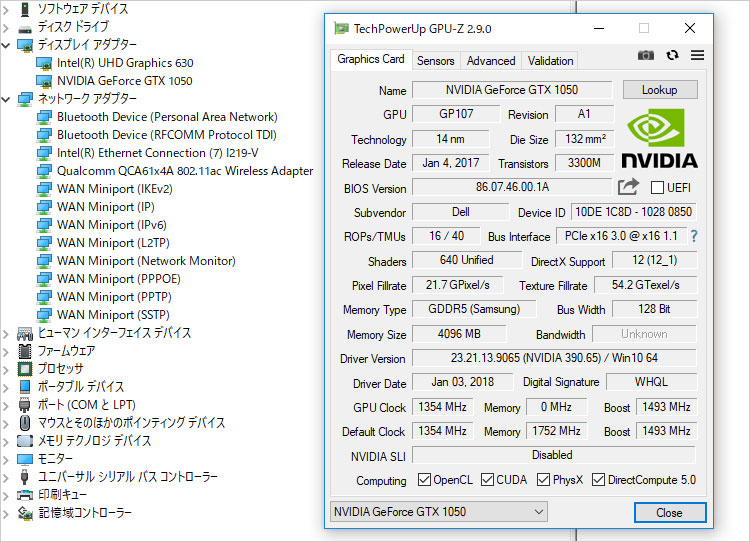750x542 pixels.
Task: Click the GPU-Z title bar app icon
Action: (341, 28)
